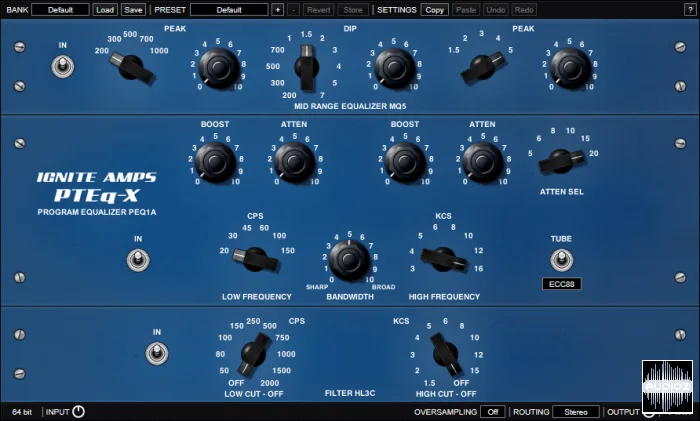
Task: Click the 20 mark on ATTEN SEL
Action: click(594, 153)
